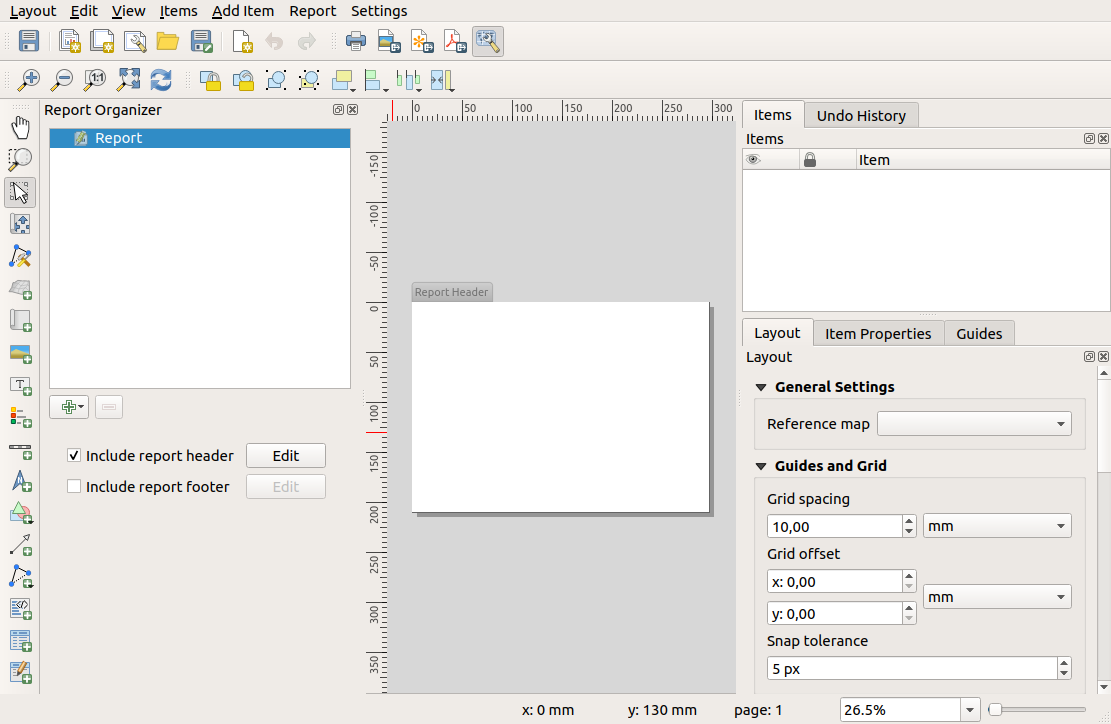1111x724 pixels.
Task: Open the Grid spacing unit dropdown
Action: point(996,526)
